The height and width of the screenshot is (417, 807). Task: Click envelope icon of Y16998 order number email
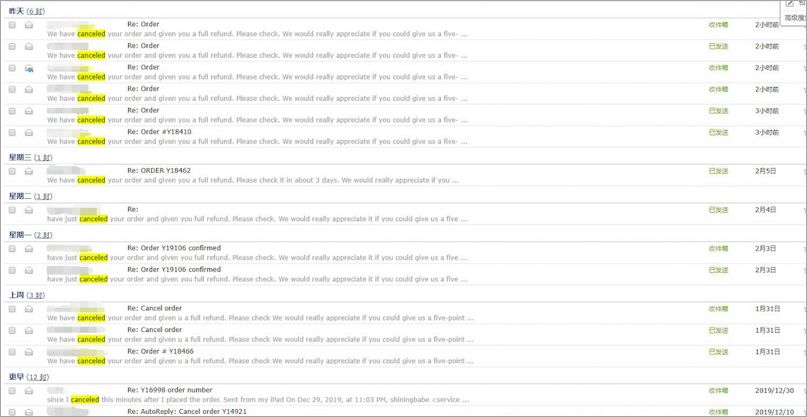[x=30, y=390]
